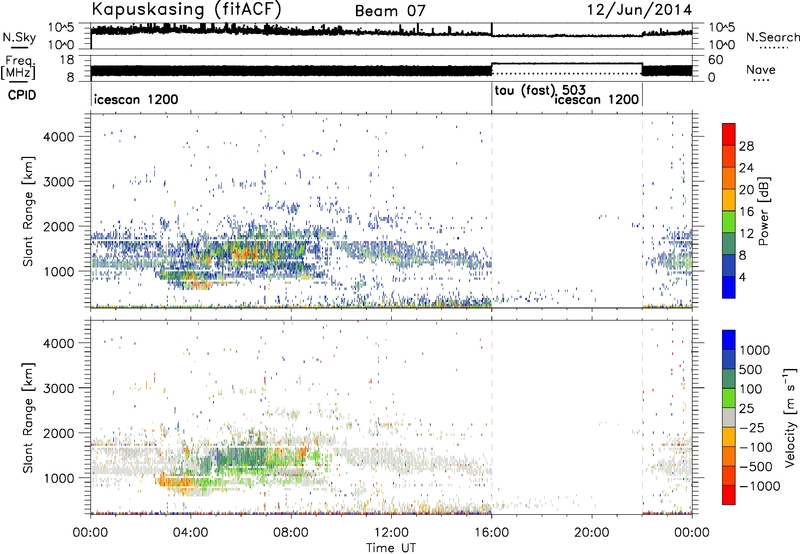Click the '3000' range tick on velocity panel

tap(58, 388)
